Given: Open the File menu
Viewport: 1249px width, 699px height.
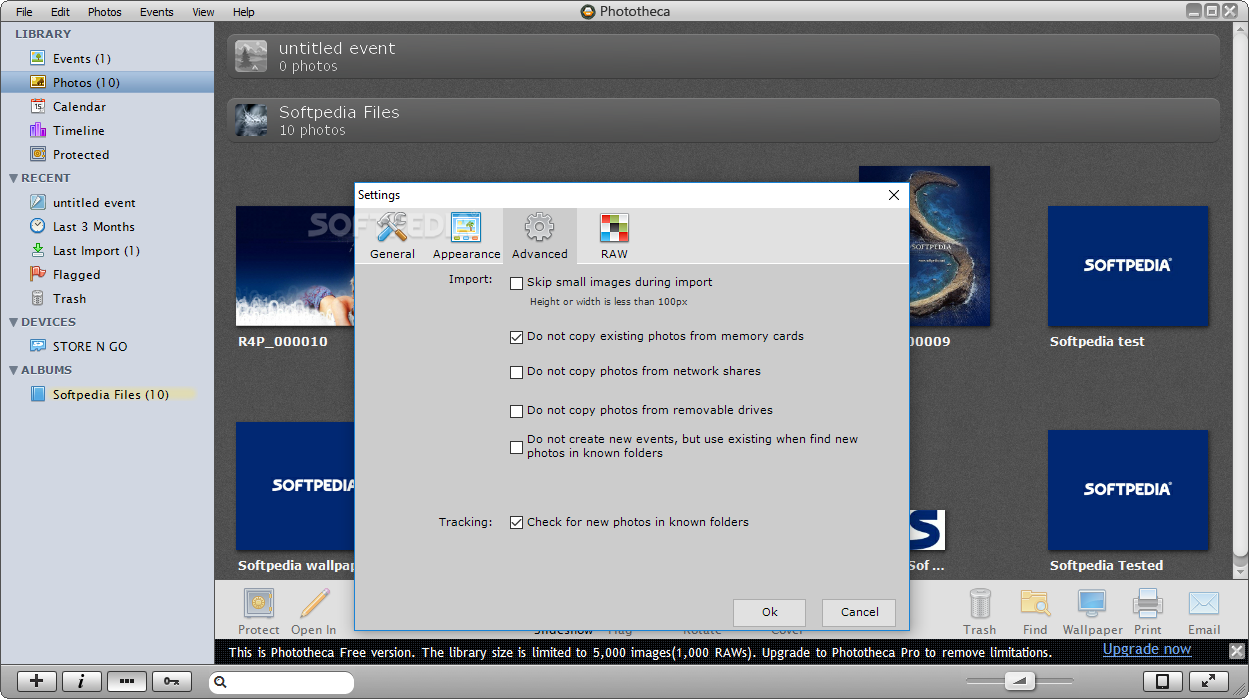Looking at the screenshot, I should pyautogui.click(x=24, y=12).
